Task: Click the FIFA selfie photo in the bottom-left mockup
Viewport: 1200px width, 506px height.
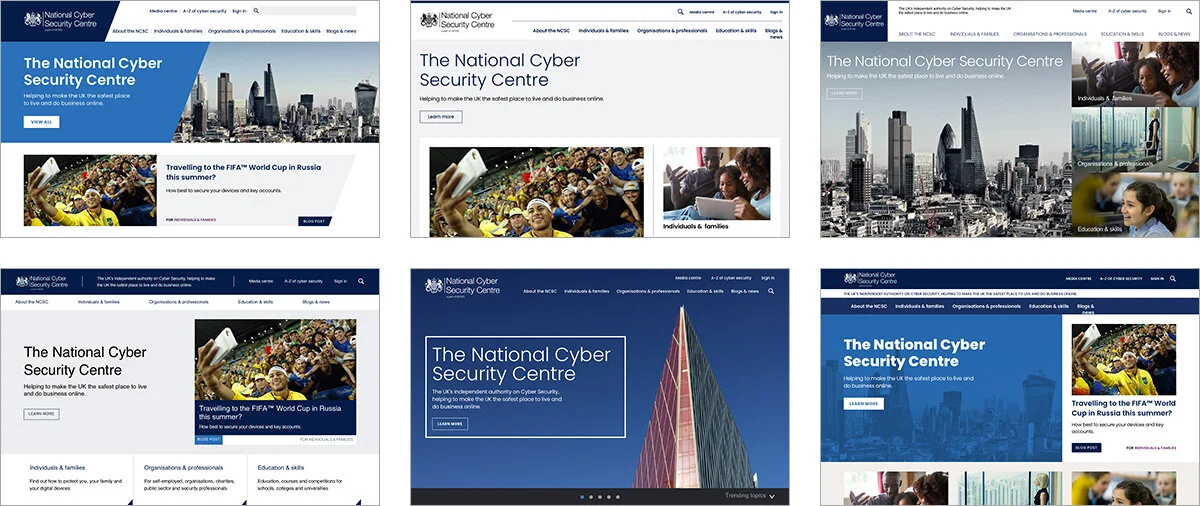Action: pyautogui.click(x=275, y=359)
